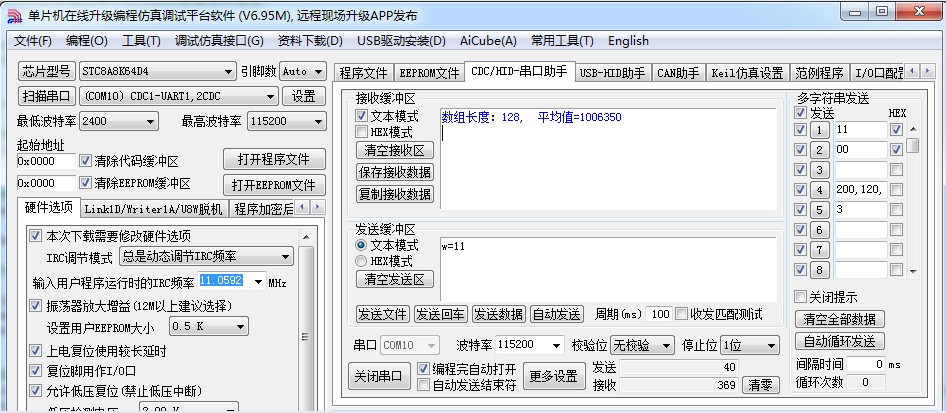This screenshot has height=413, width=946.
Task: Click multi-string send button 4
Action: point(819,190)
